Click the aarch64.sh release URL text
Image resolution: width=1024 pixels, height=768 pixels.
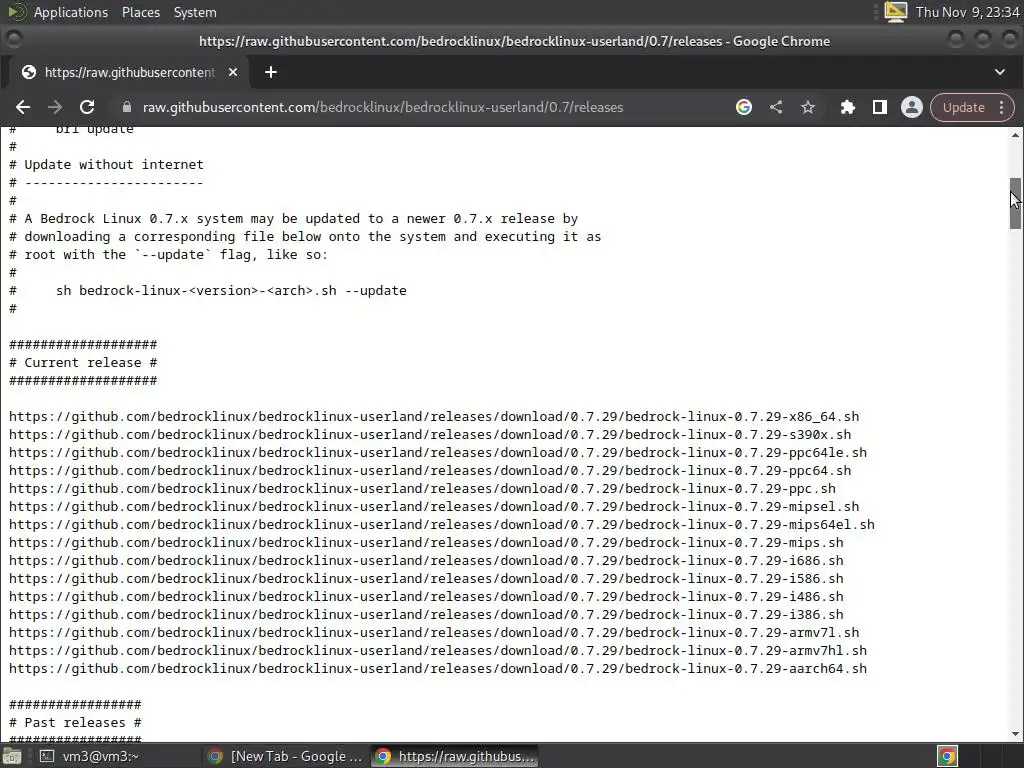click(x=438, y=669)
